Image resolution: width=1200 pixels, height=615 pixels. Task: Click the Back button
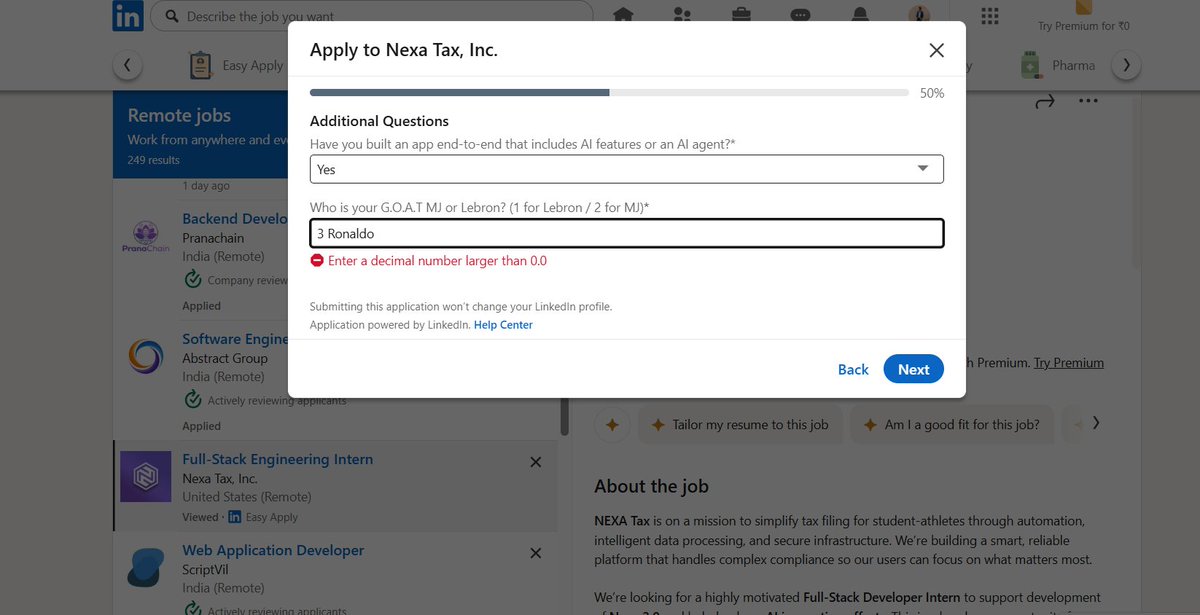[853, 369]
